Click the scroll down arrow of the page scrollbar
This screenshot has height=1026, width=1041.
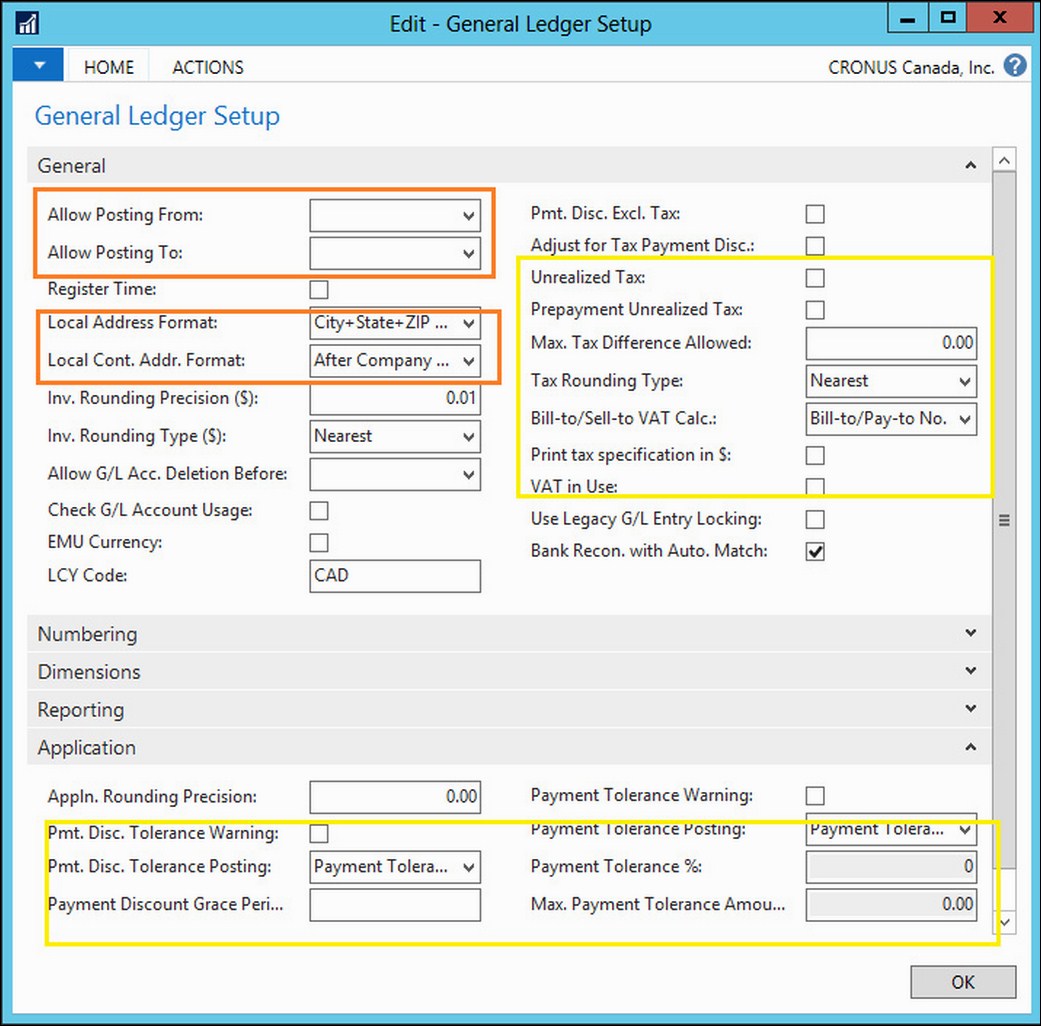click(x=1004, y=922)
